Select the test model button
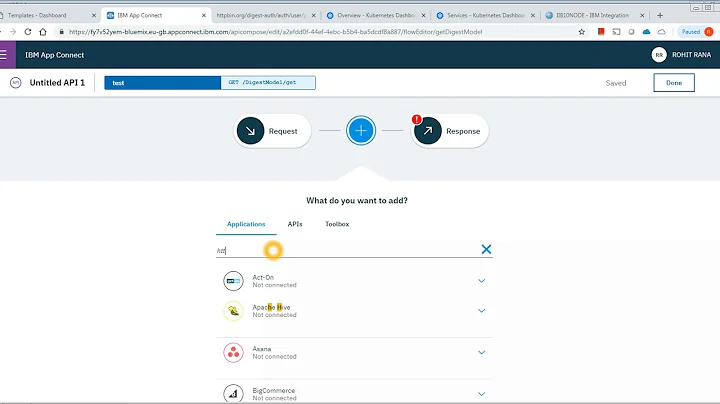The image size is (720, 404). click(163, 83)
